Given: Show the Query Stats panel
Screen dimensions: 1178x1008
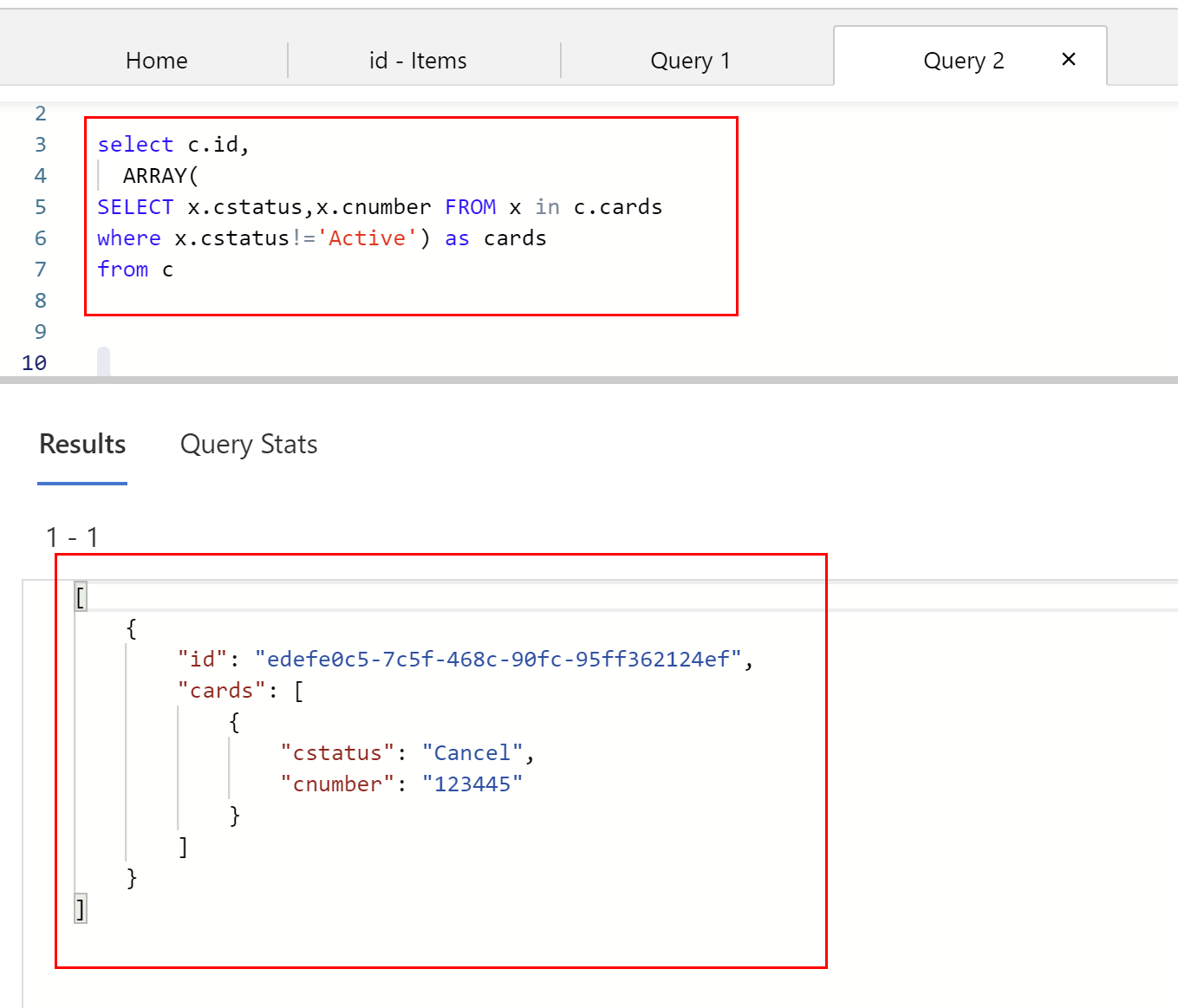Looking at the screenshot, I should pyautogui.click(x=249, y=445).
